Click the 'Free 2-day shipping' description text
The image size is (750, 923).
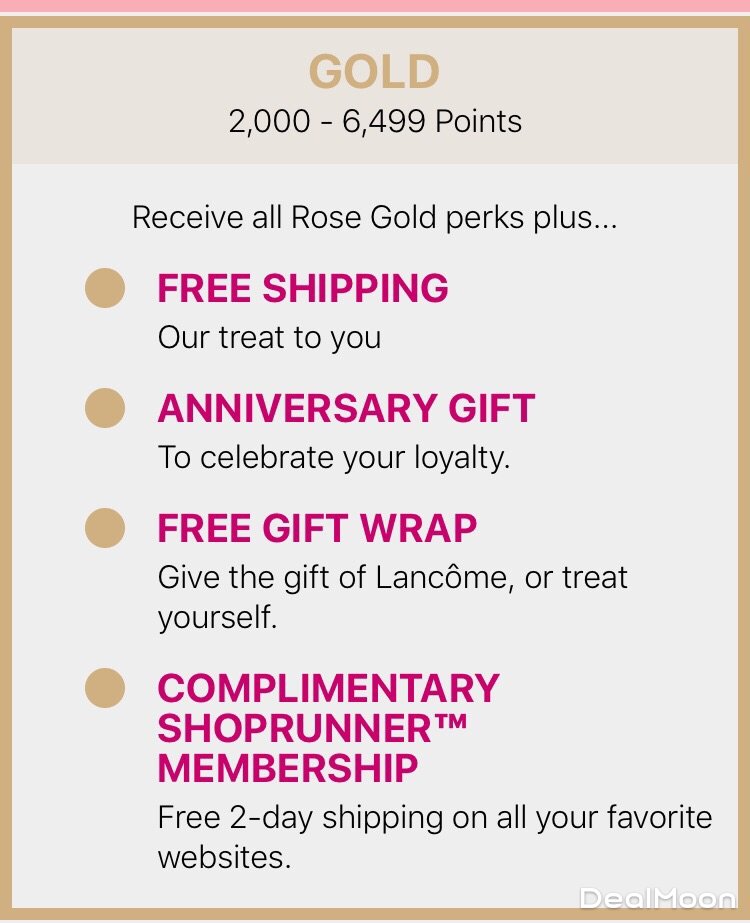pyautogui.click(x=435, y=818)
